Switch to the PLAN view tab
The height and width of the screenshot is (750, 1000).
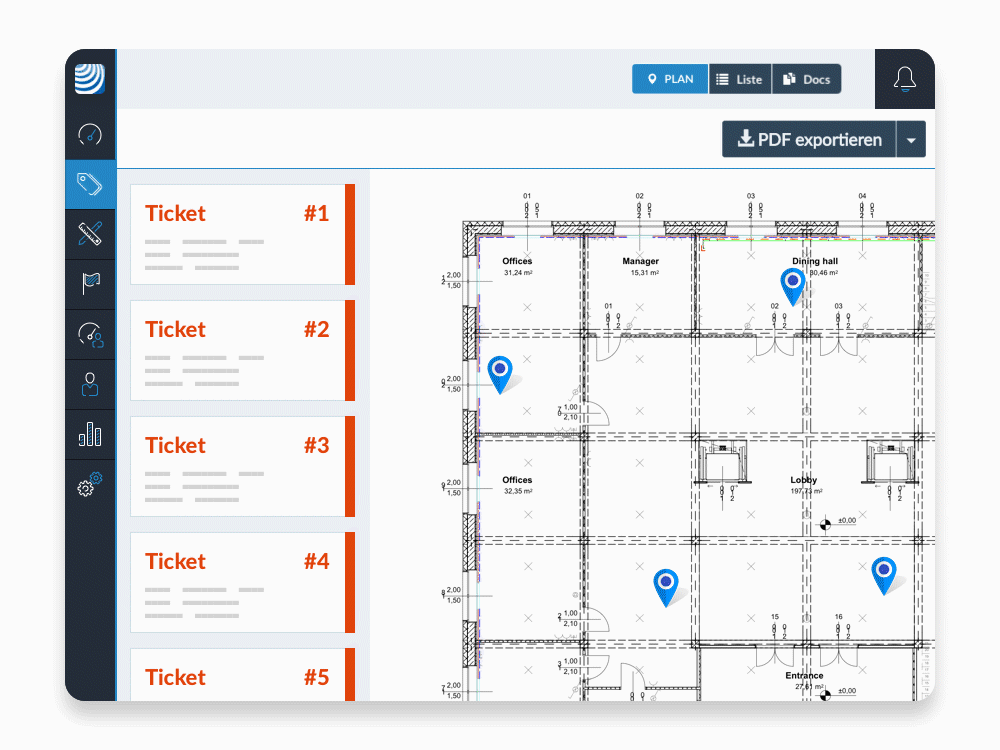click(x=670, y=79)
